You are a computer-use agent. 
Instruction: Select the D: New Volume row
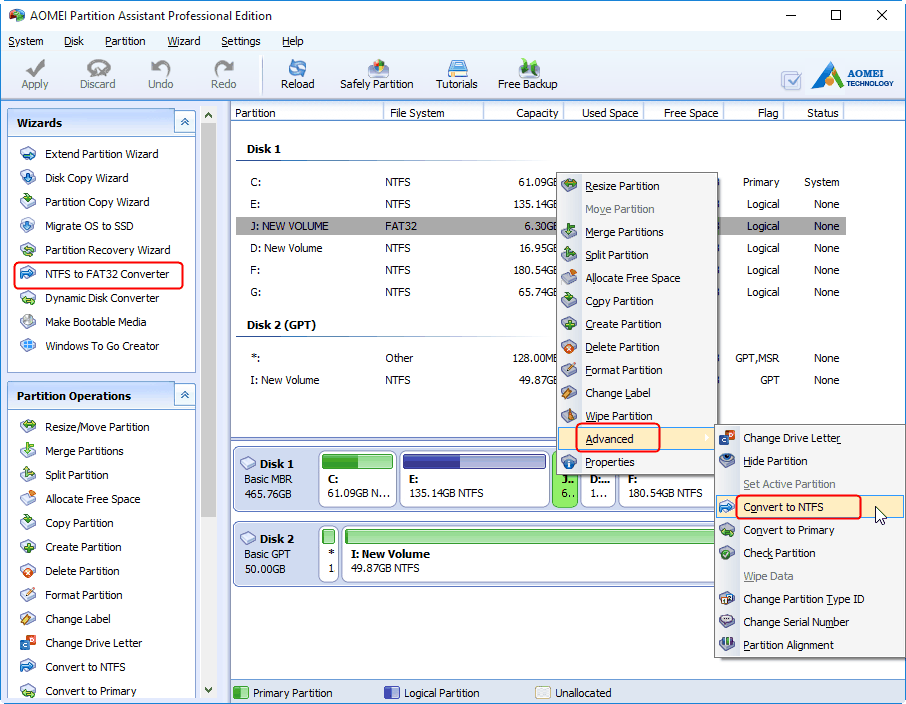tap(541, 248)
